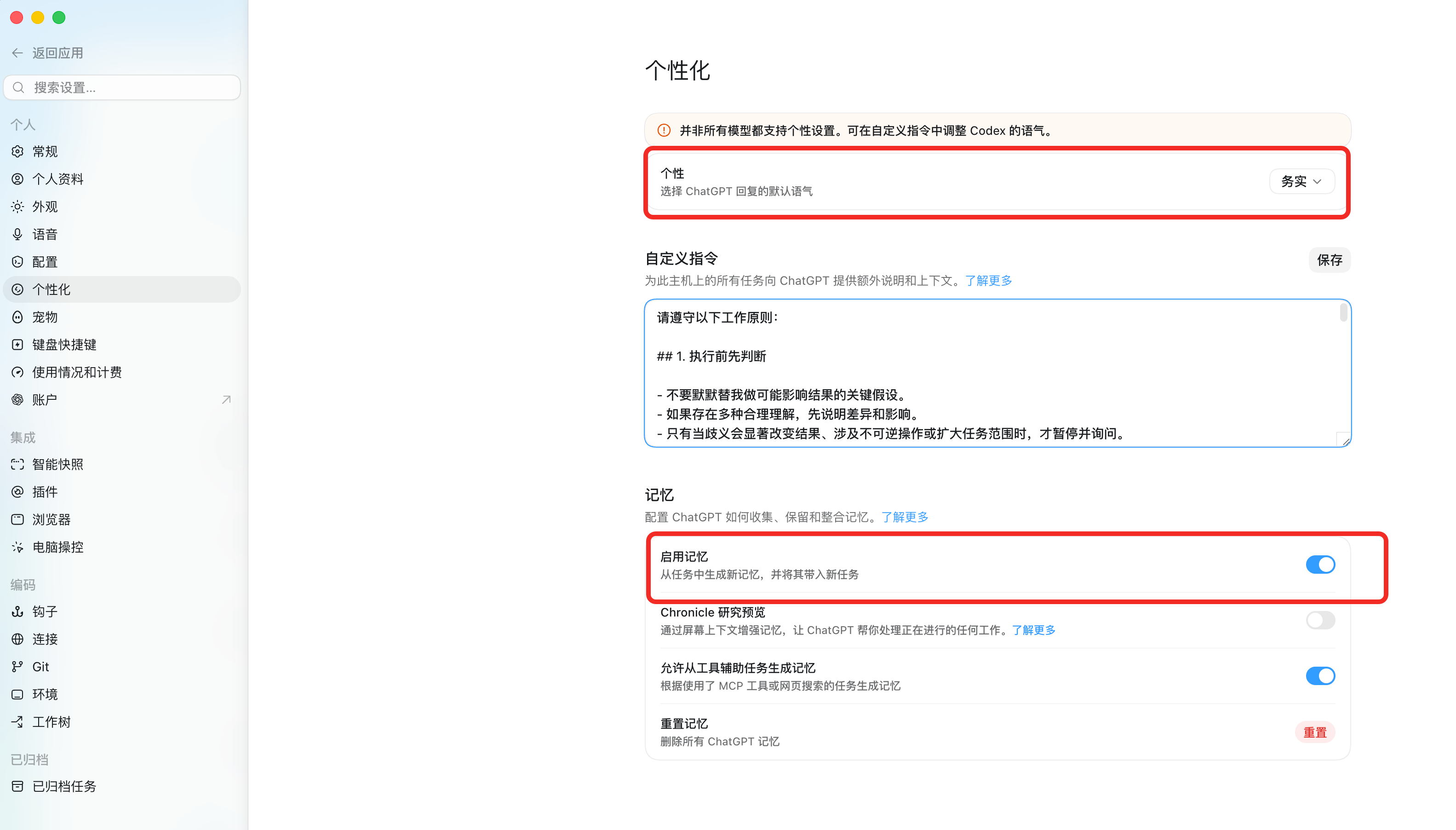This screenshot has width=1456, height=830.
Task: Click the snapshot icon beside 智能快照
Action: [17, 465]
